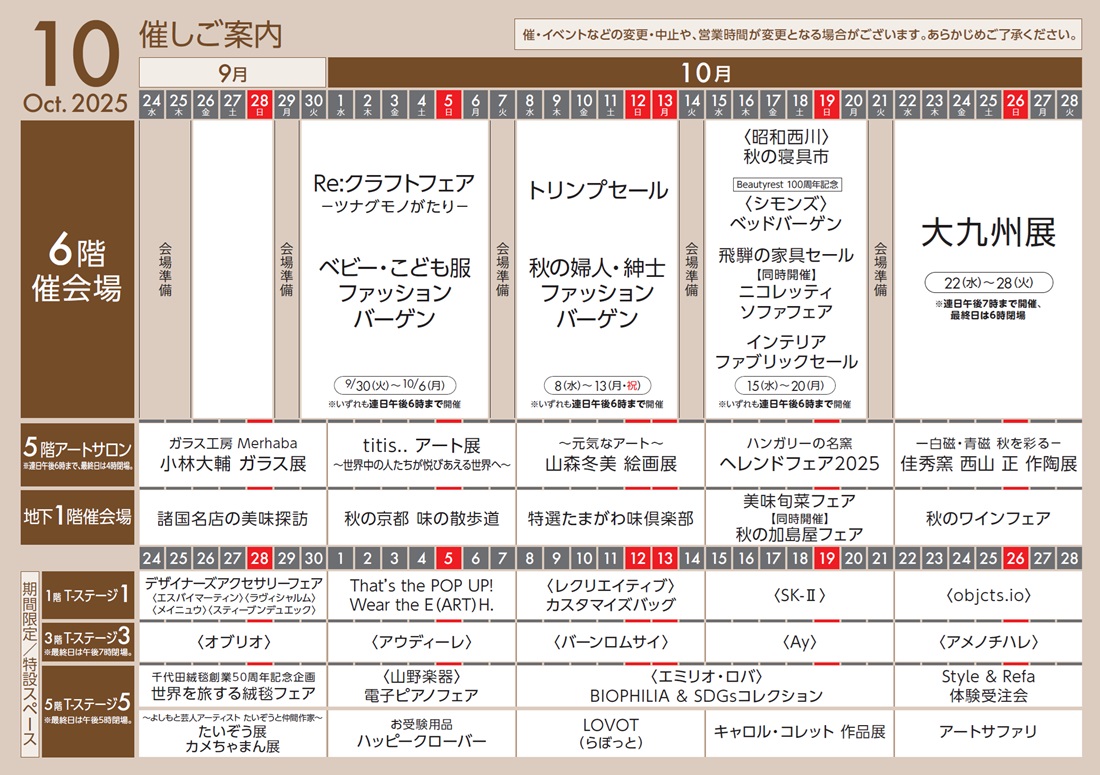Select the ヘレンドフェア2025 entry

tap(799, 463)
